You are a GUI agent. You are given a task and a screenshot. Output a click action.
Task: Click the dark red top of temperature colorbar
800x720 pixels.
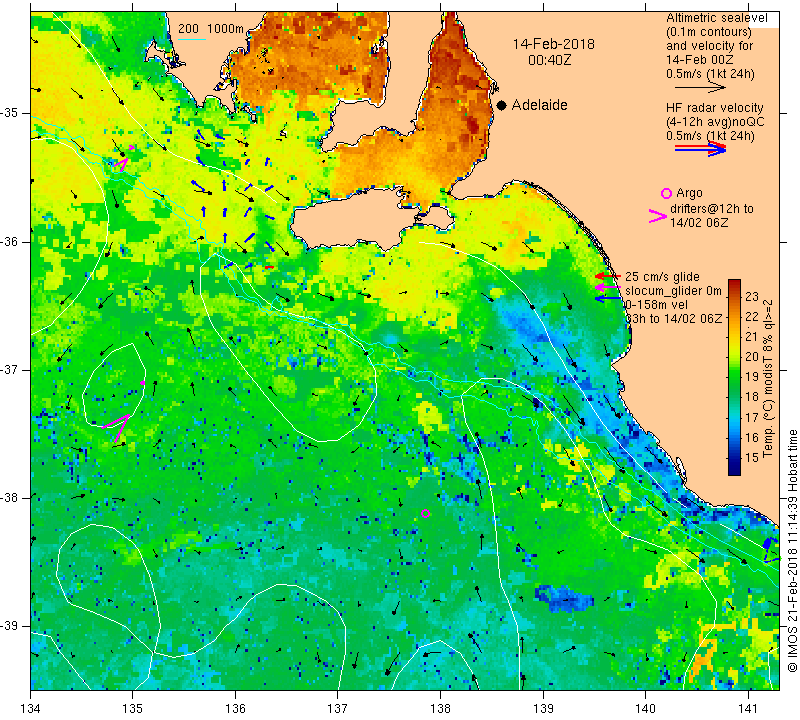[734, 284]
